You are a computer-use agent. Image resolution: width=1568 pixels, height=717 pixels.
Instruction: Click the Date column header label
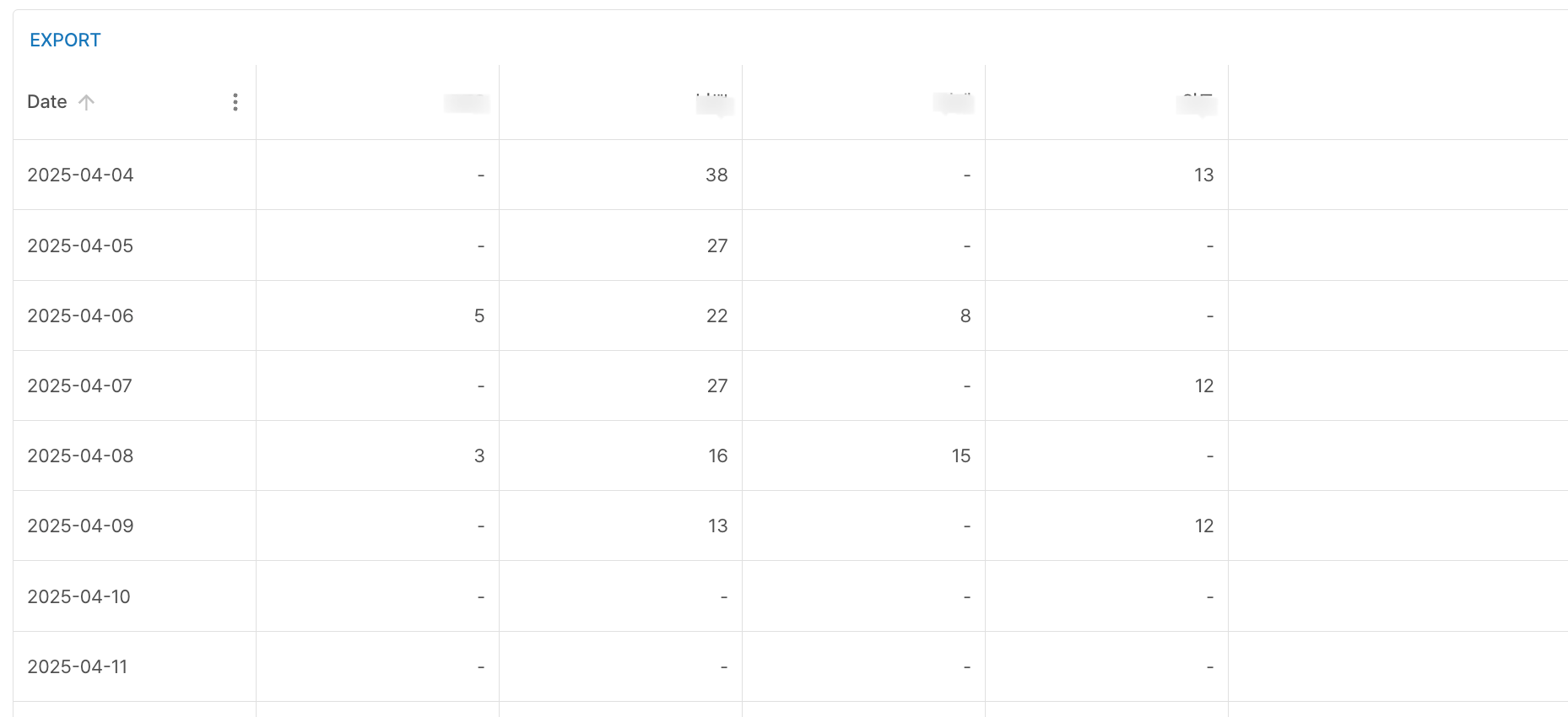[47, 102]
